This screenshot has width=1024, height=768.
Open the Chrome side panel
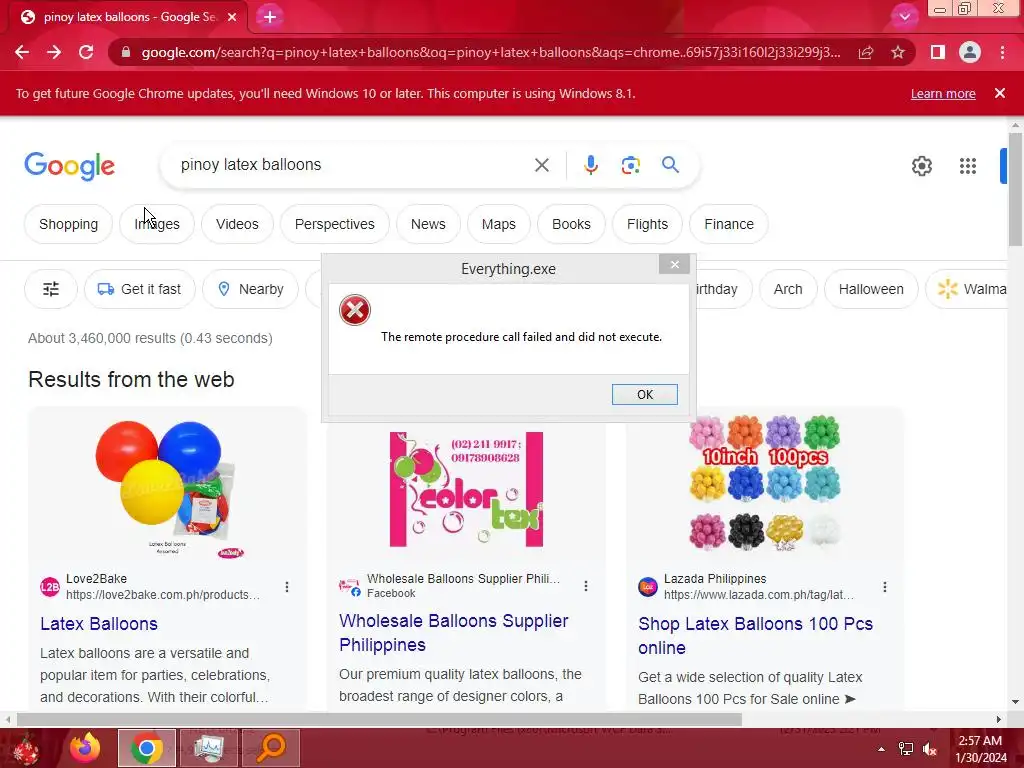(x=937, y=52)
